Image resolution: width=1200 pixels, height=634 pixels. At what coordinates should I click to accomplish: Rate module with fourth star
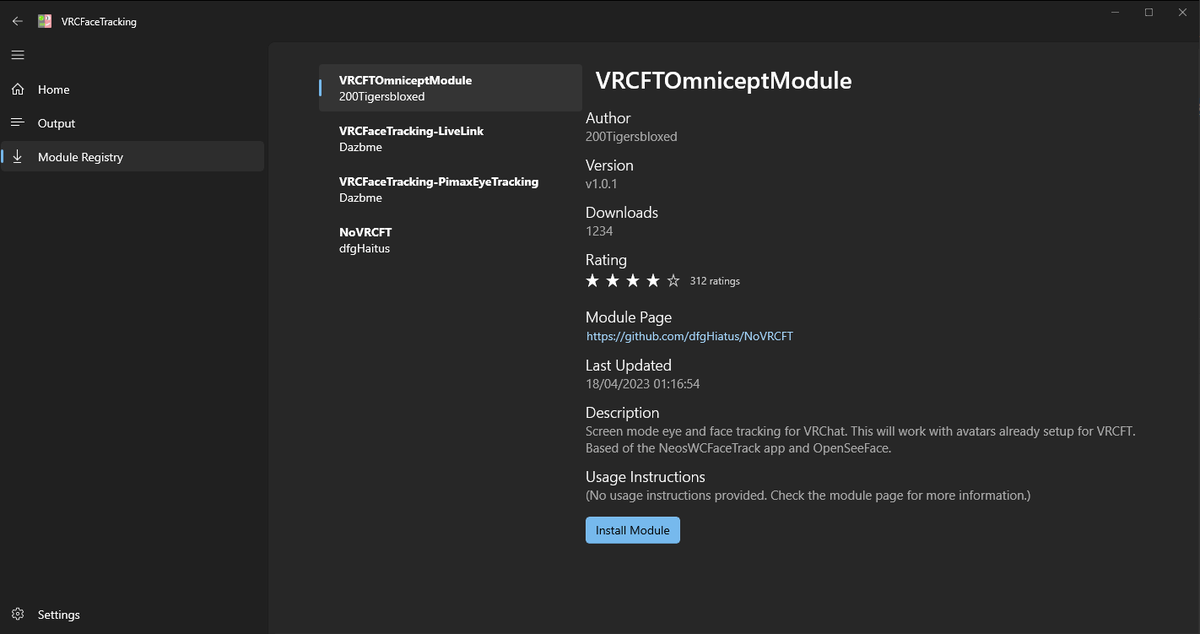coord(653,281)
